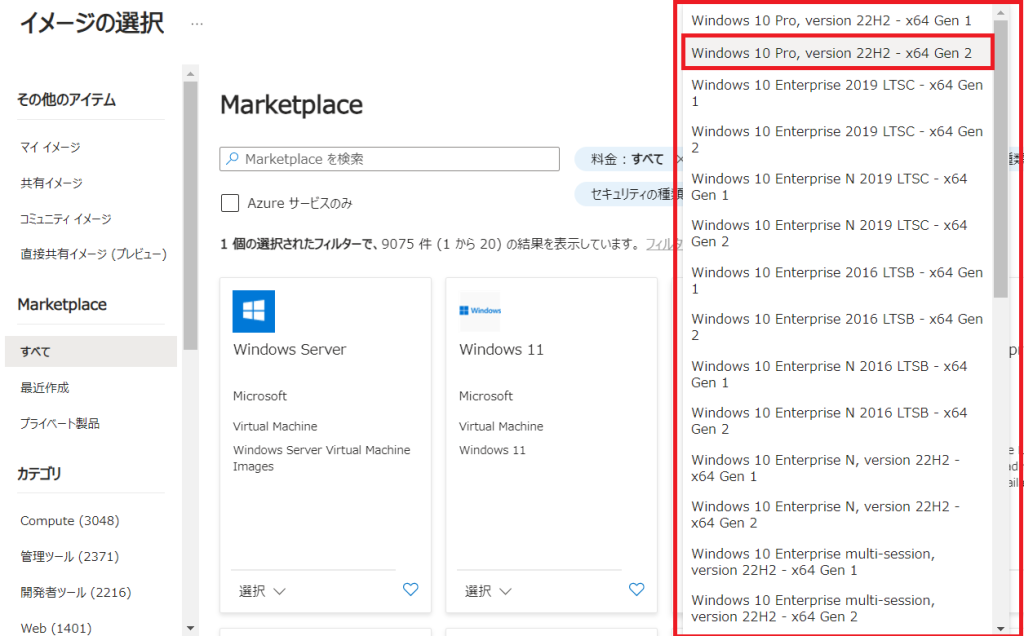Open the 料金 : すべて filter pill
Viewport: 1024px width, 636px height.
coord(627,159)
